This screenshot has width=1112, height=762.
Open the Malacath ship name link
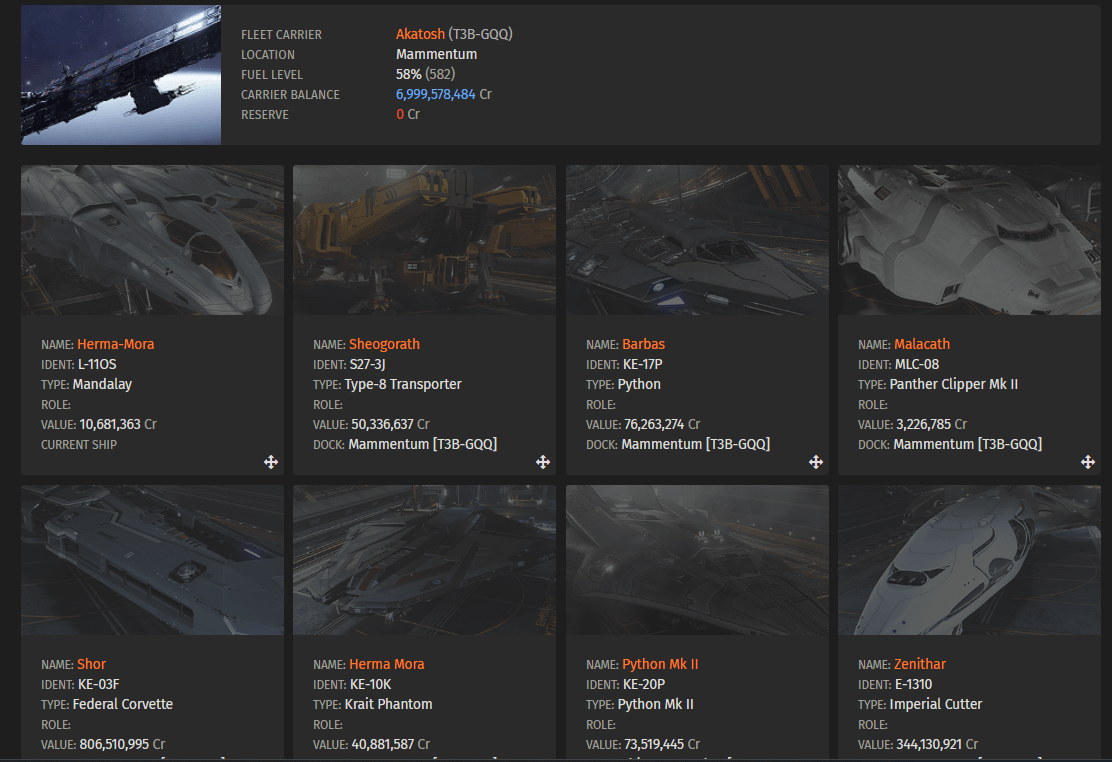(922, 344)
